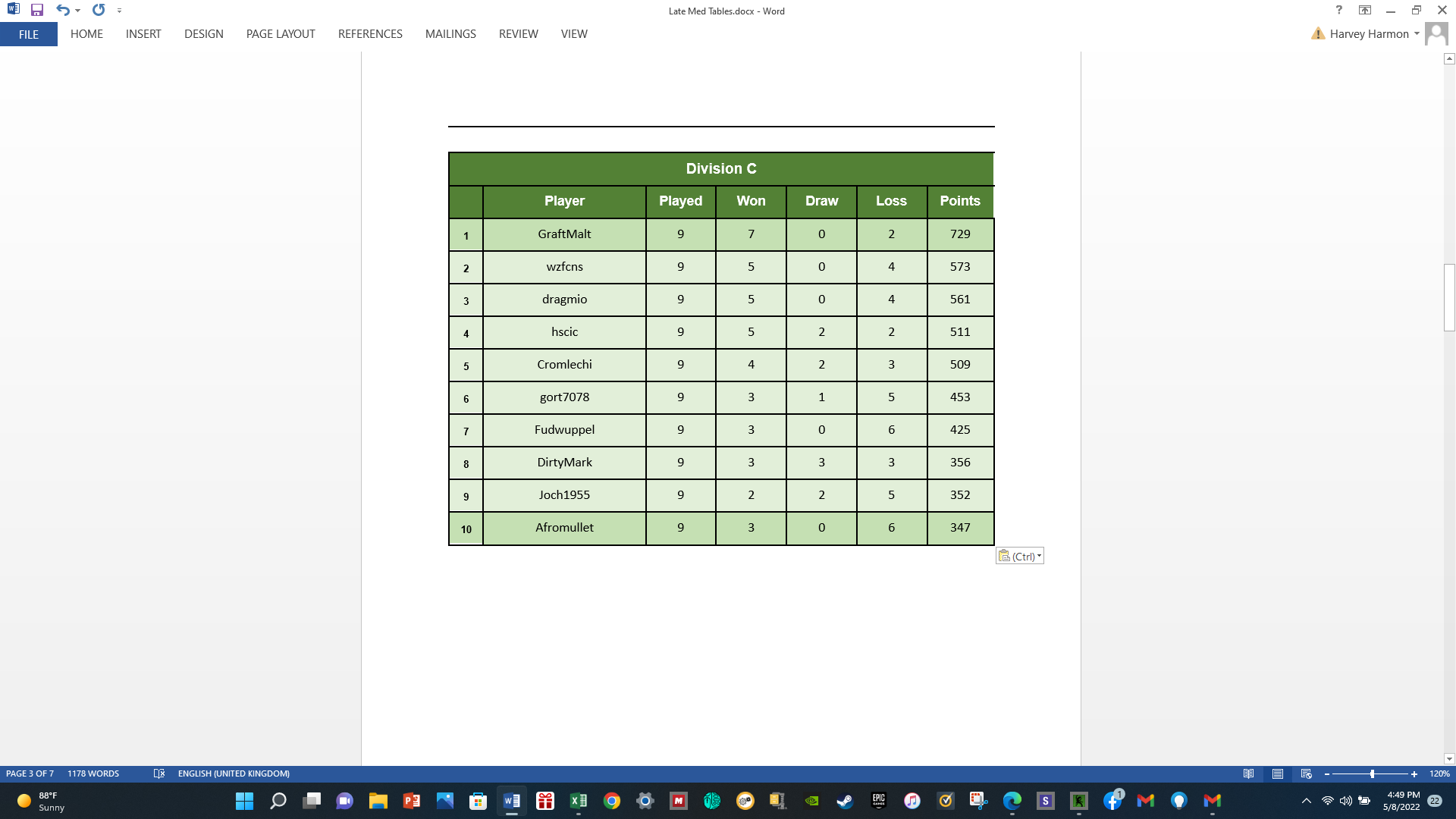Image resolution: width=1456 pixels, height=819 pixels.
Task: Open File Explorer from taskbar
Action: click(x=378, y=801)
